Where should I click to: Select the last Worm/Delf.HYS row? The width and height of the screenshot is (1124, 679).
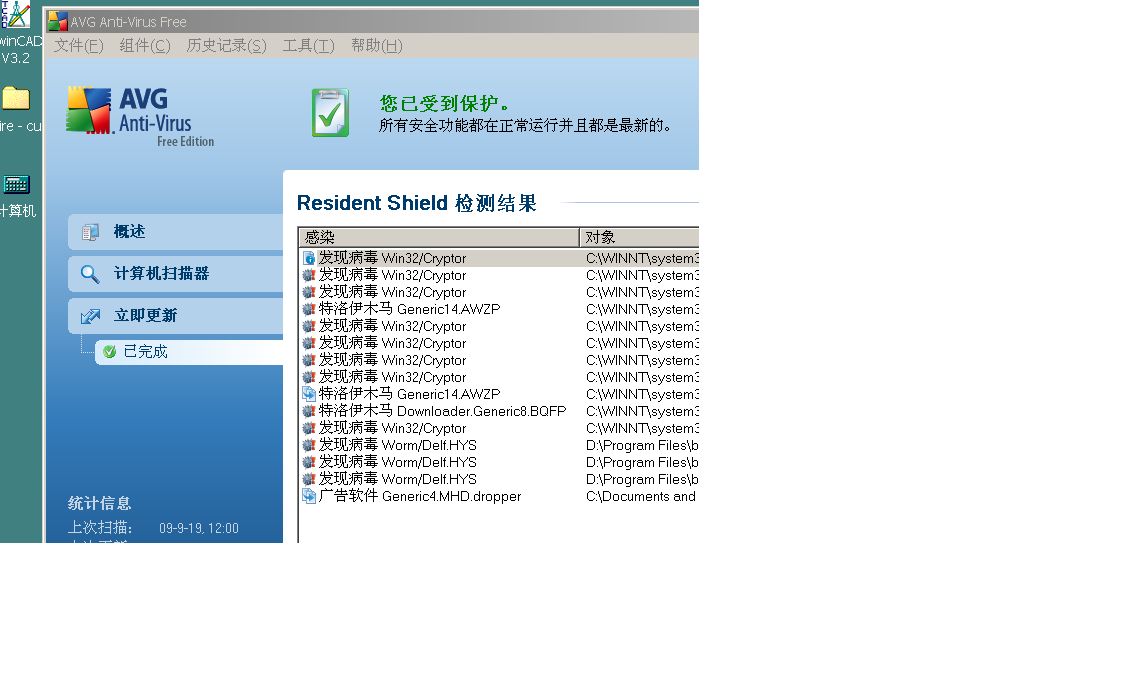500,479
